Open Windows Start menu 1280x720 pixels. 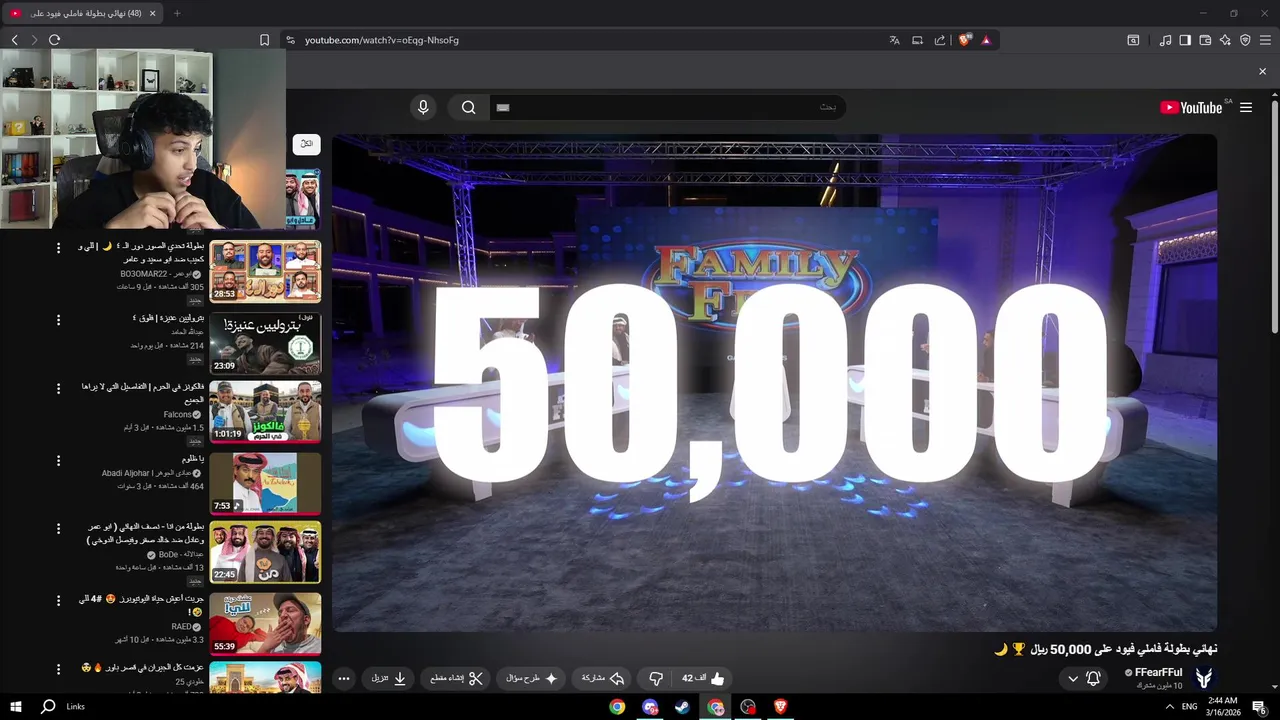point(17,706)
